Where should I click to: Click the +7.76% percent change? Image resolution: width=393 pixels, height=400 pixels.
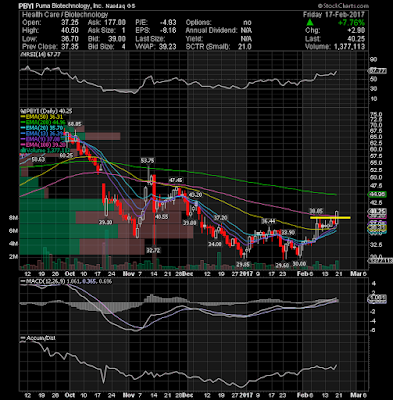(x=351, y=23)
